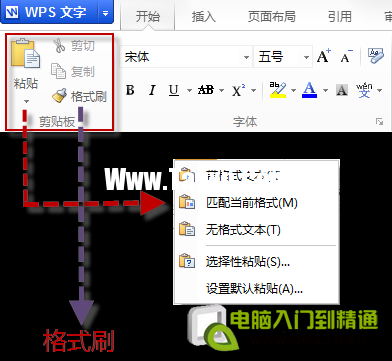
Task: Click the 无格式文本 clipboard icon
Action: (187, 229)
